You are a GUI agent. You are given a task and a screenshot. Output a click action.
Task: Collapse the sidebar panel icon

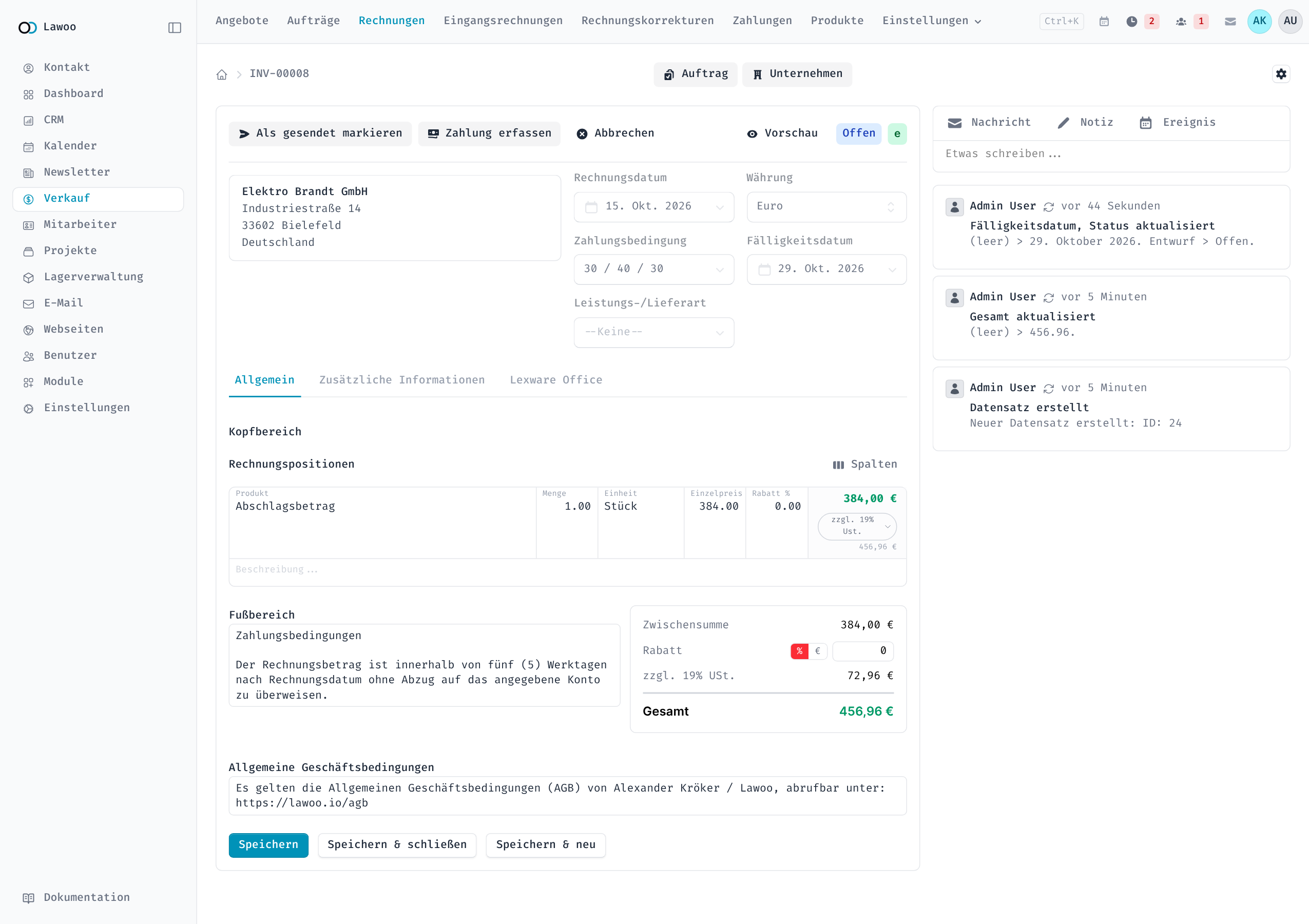click(x=175, y=27)
